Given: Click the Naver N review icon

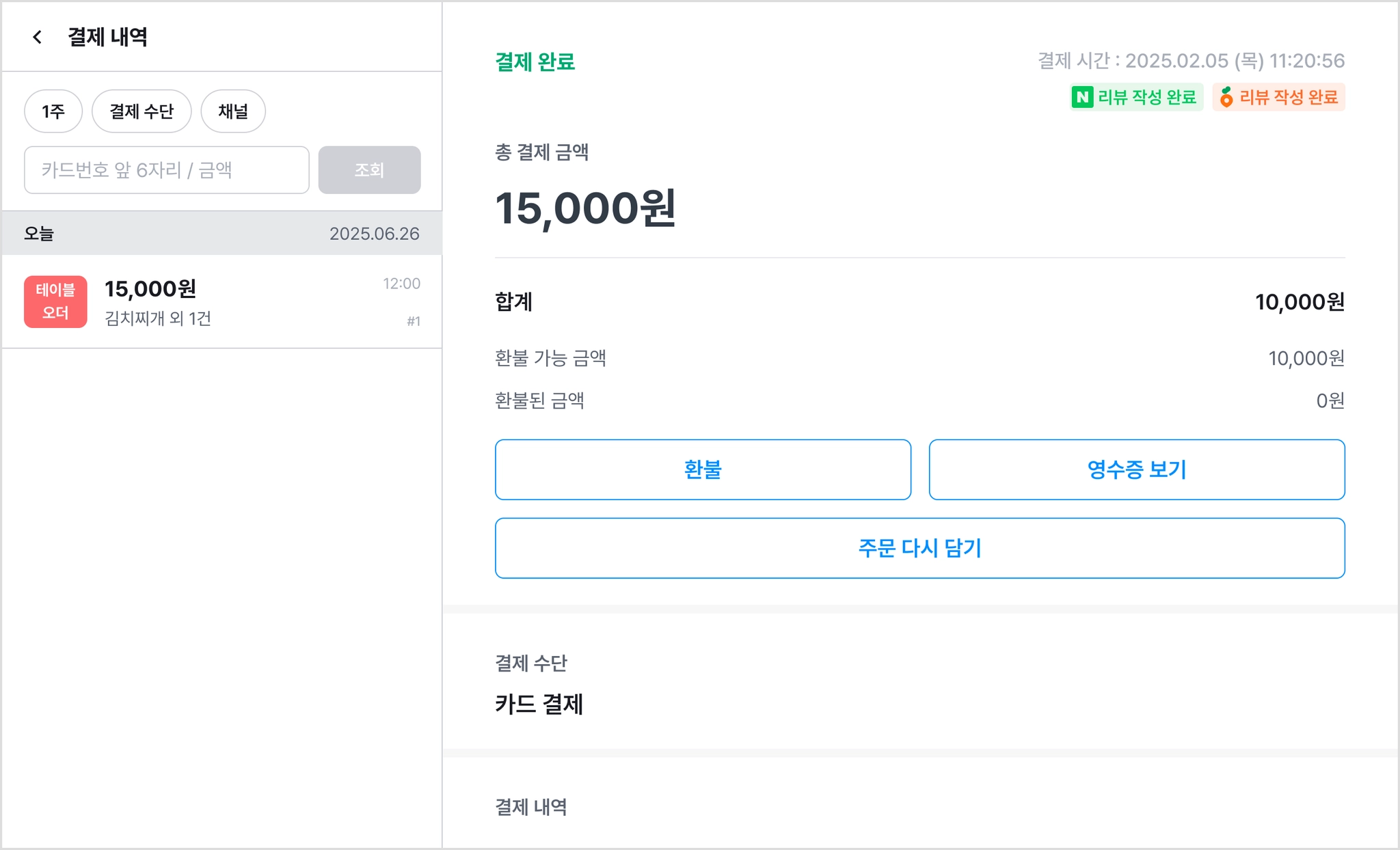Looking at the screenshot, I should tap(1082, 97).
